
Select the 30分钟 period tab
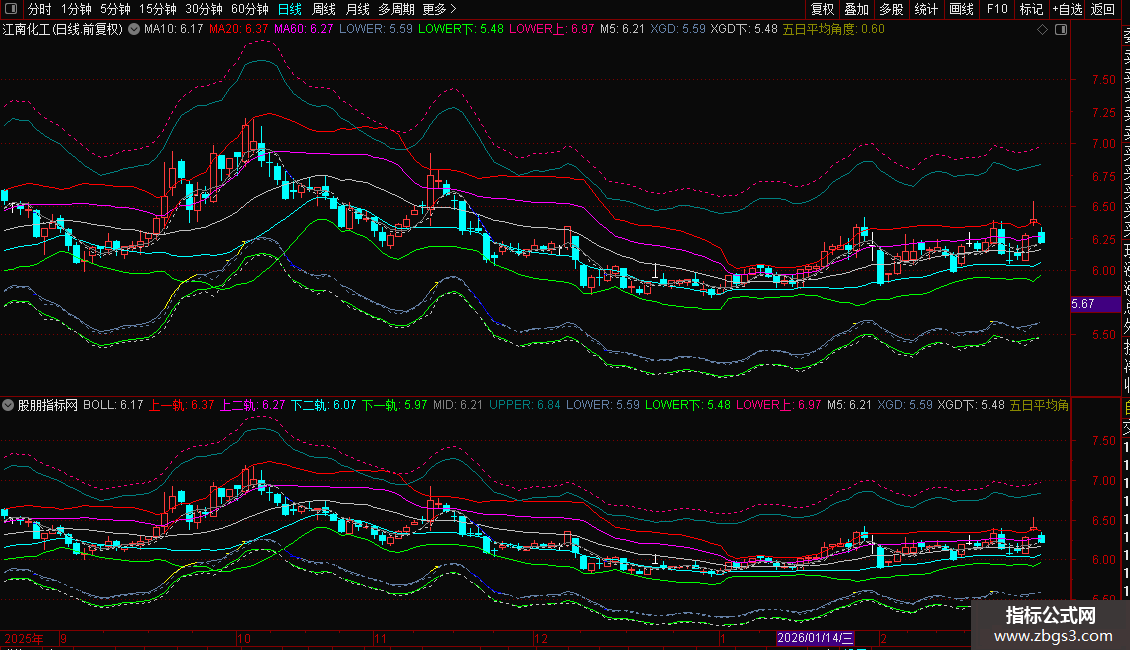[x=204, y=9]
